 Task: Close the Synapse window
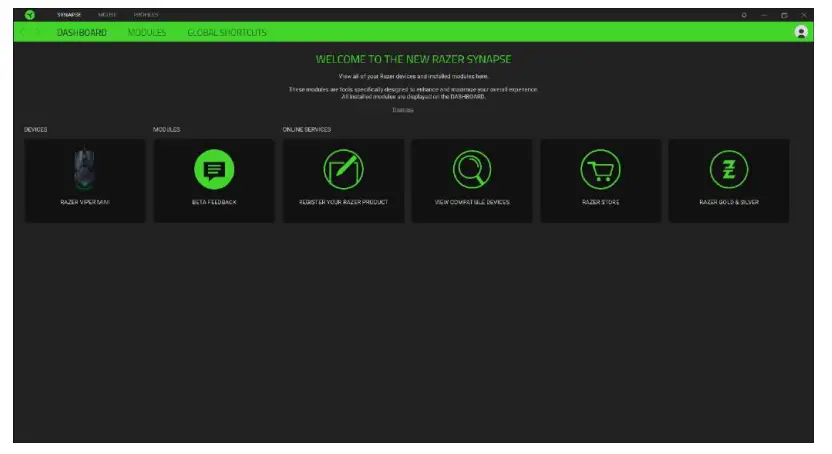(804, 15)
